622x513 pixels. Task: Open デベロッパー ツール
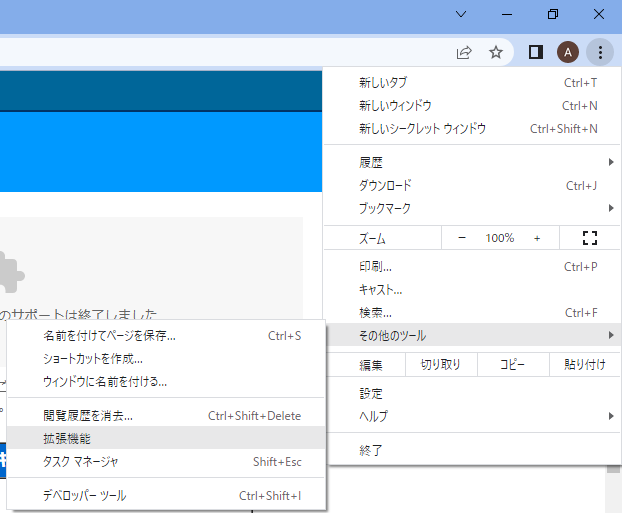point(166,496)
